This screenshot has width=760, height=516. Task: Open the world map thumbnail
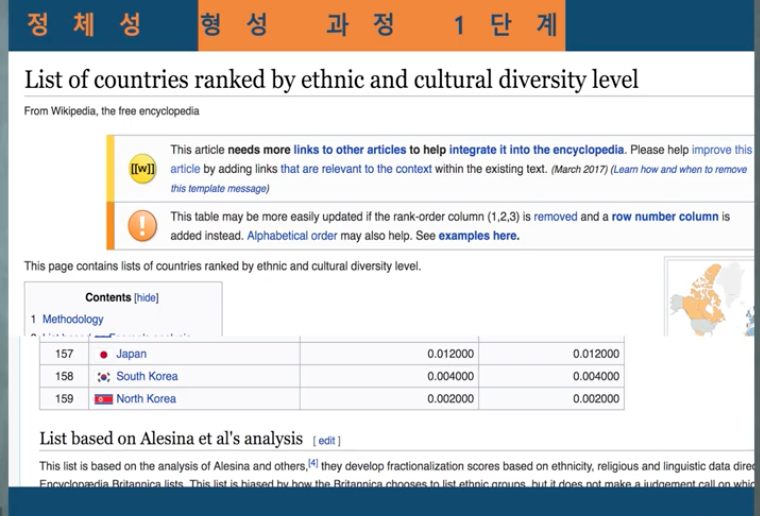point(711,297)
